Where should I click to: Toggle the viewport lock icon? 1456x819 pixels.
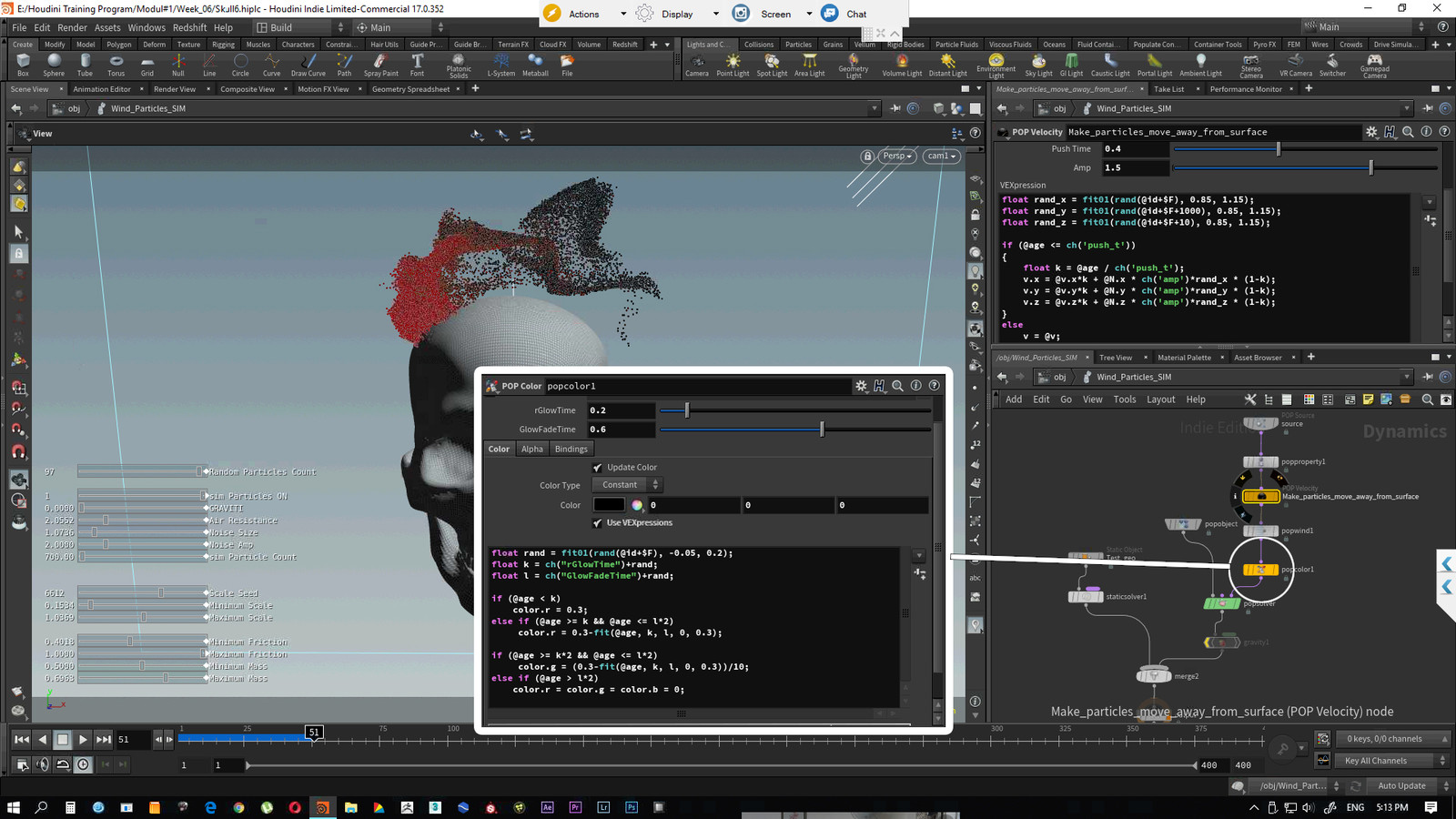click(867, 157)
